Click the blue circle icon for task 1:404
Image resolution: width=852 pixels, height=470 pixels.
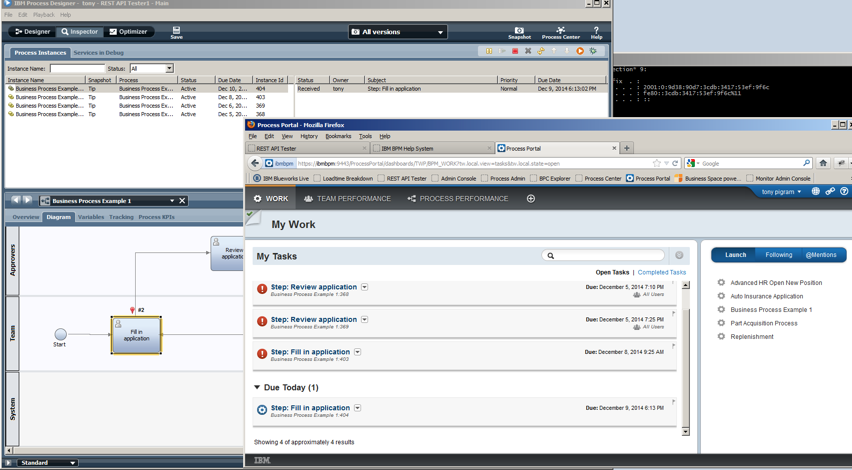pyautogui.click(x=262, y=410)
